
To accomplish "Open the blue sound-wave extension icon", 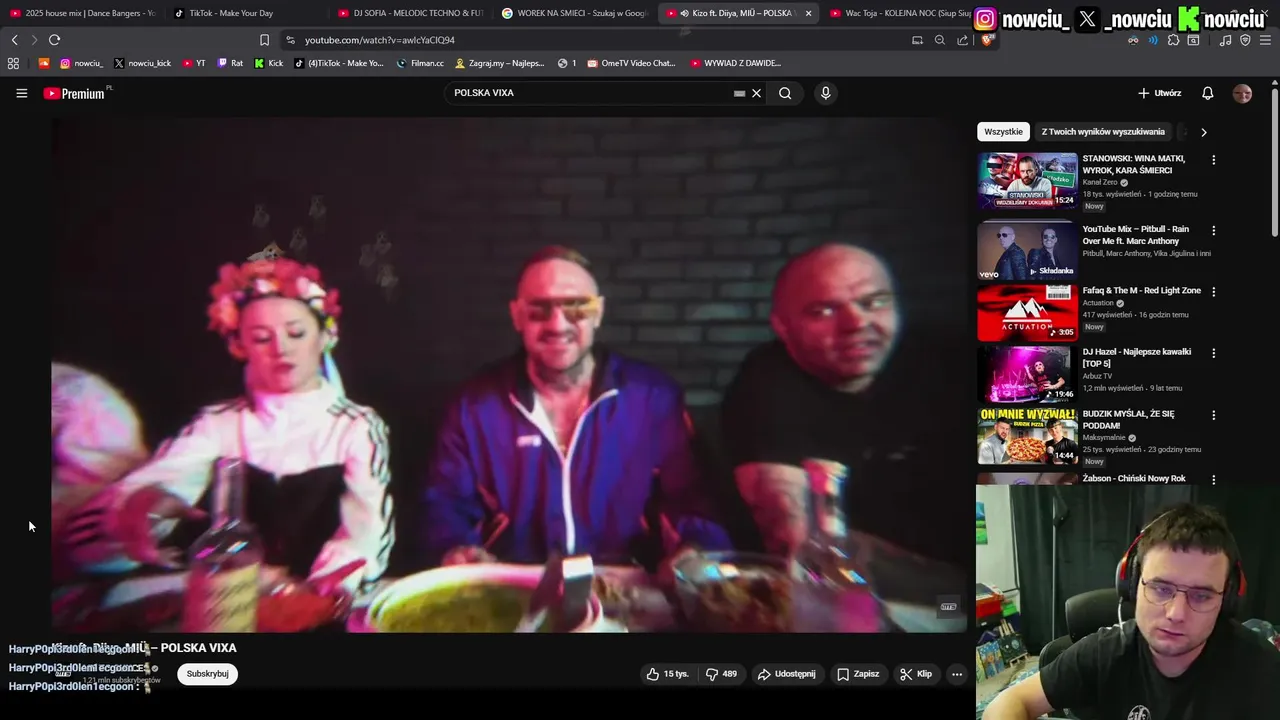I will pos(1153,40).
